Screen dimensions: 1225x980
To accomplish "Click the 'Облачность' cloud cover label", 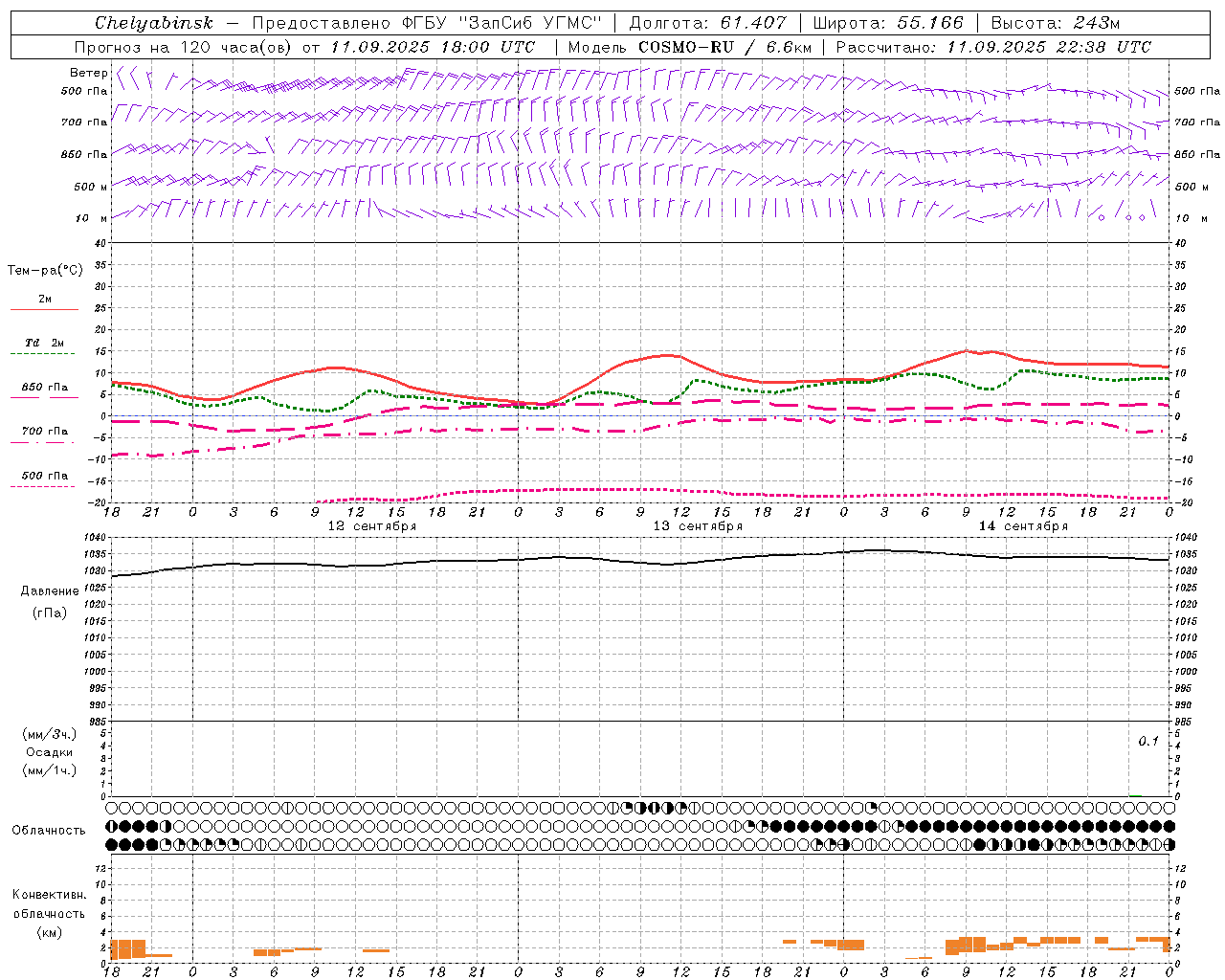I will click(49, 831).
